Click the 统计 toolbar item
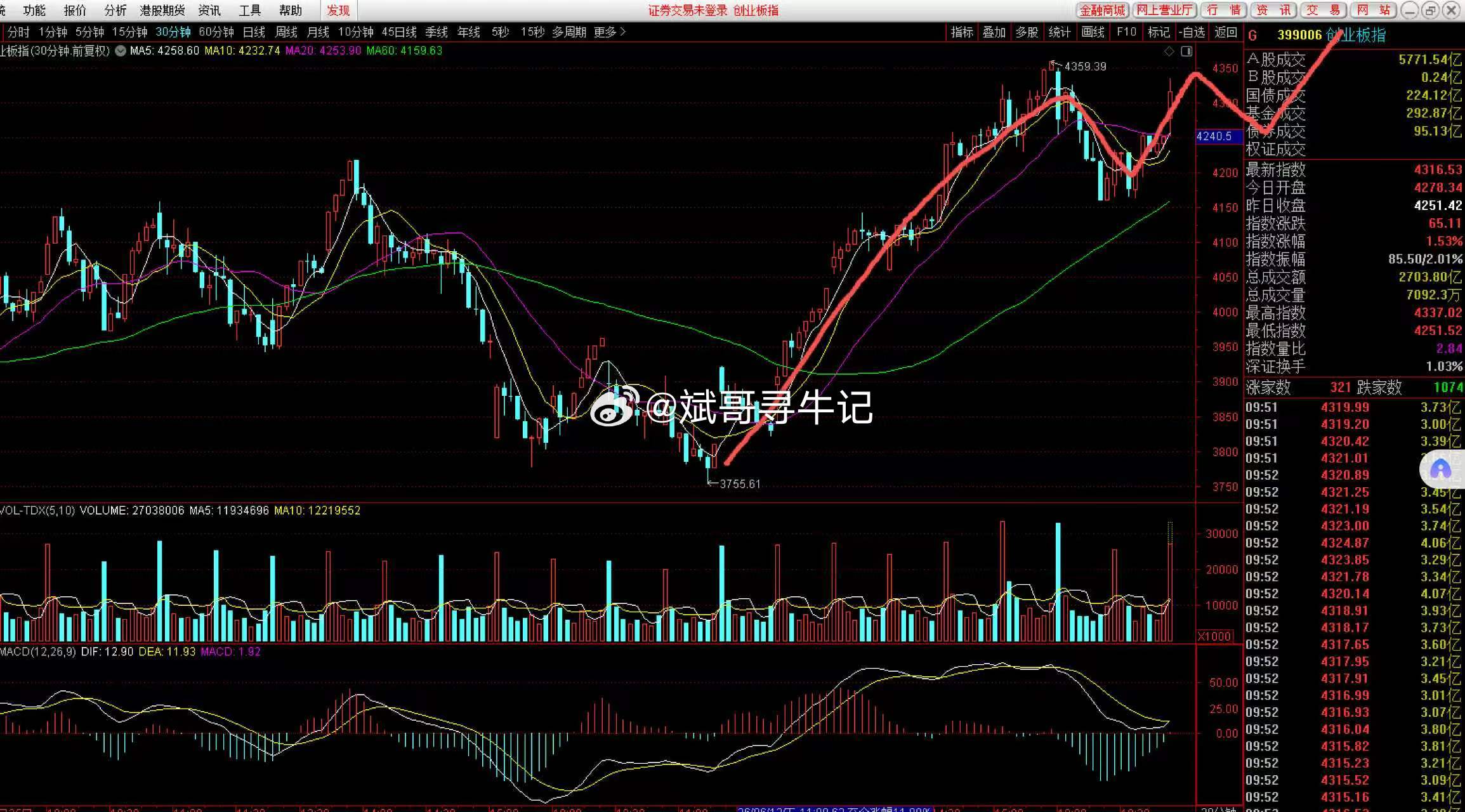 pyautogui.click(x=1060, y=32)
